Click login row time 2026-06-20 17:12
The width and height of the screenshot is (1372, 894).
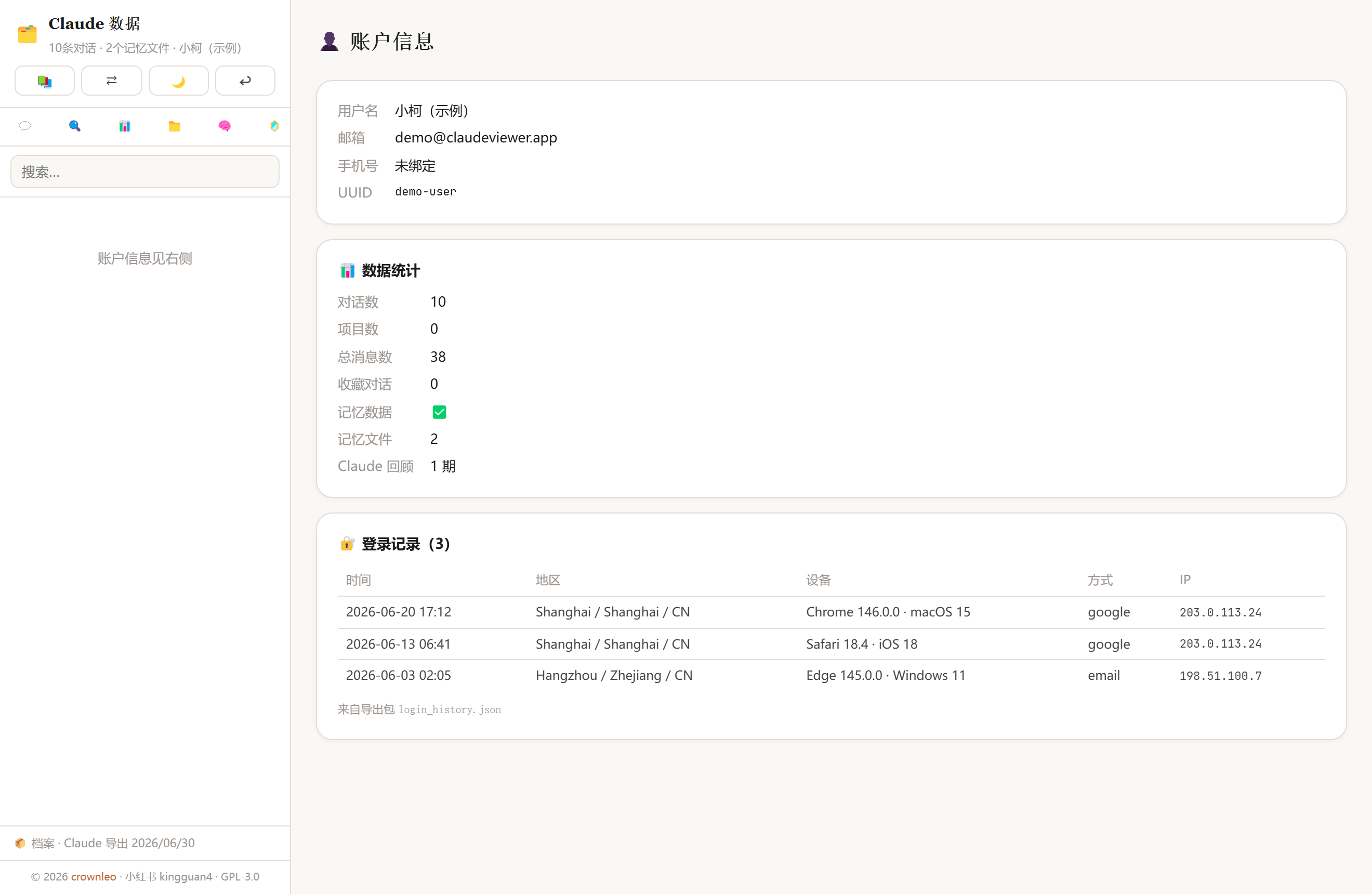click(398, 612)
